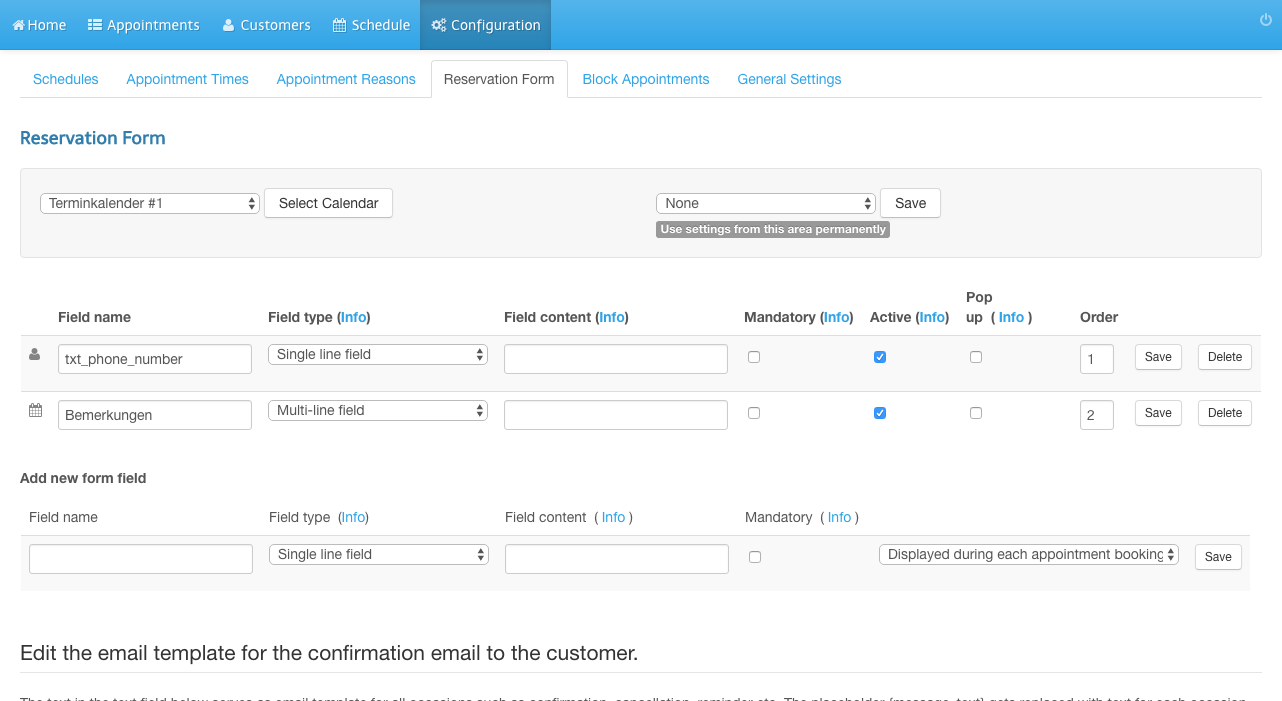Open the Schedule menu

[x=371, y=25]
